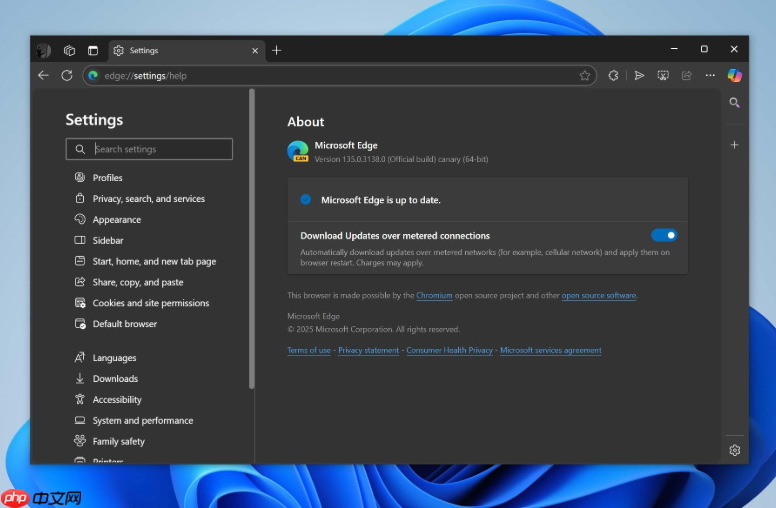
Task: Refresh the page using the reload icon
Action: click(x=67, y=75)
